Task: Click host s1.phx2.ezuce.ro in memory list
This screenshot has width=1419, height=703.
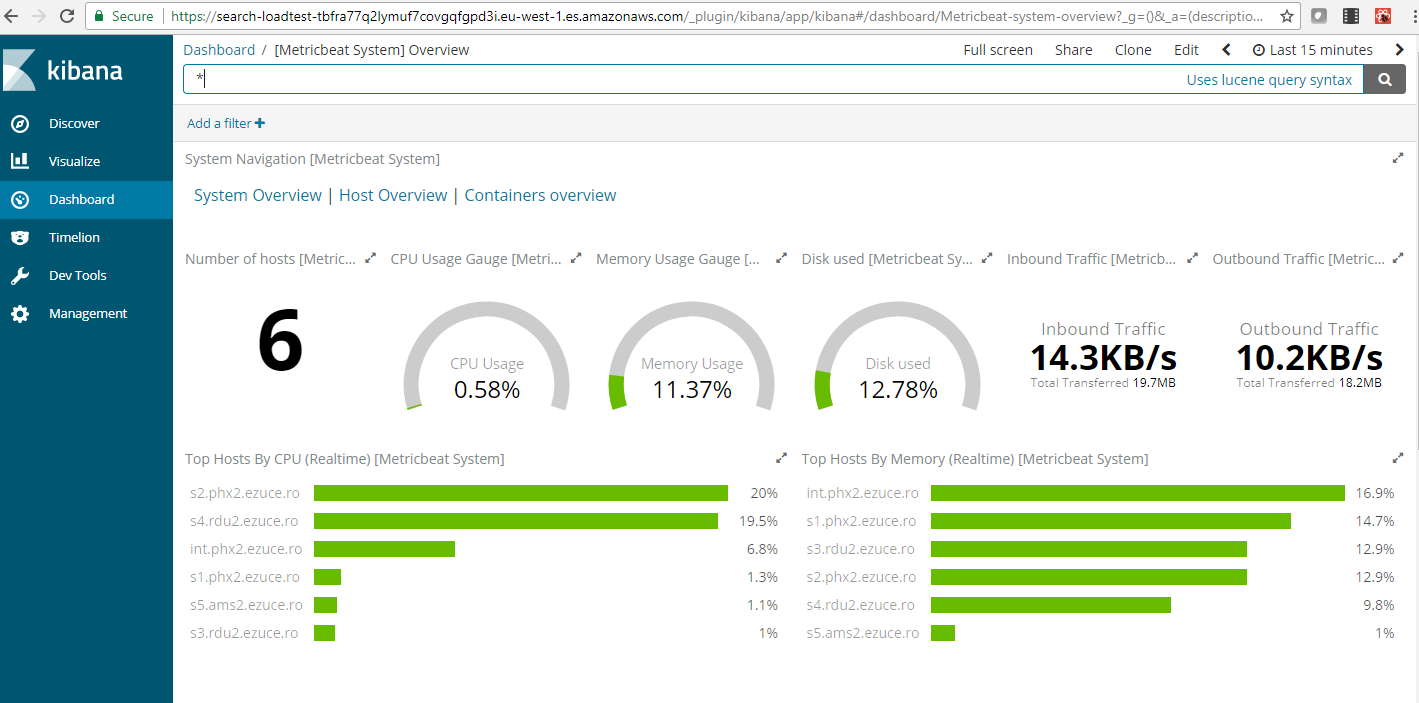Action: (x=861, y=521)
